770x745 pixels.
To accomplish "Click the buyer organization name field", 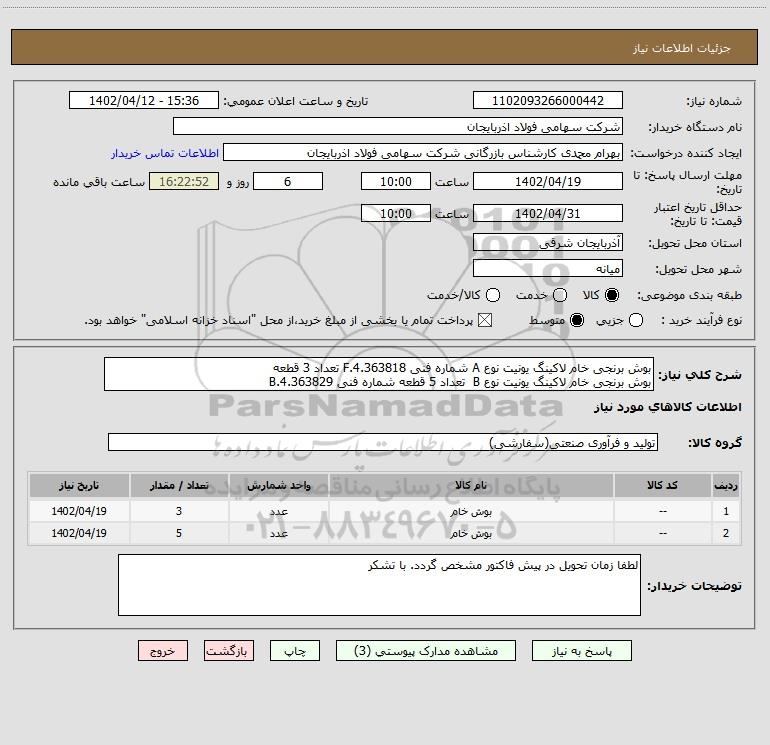I will point(398,127).
